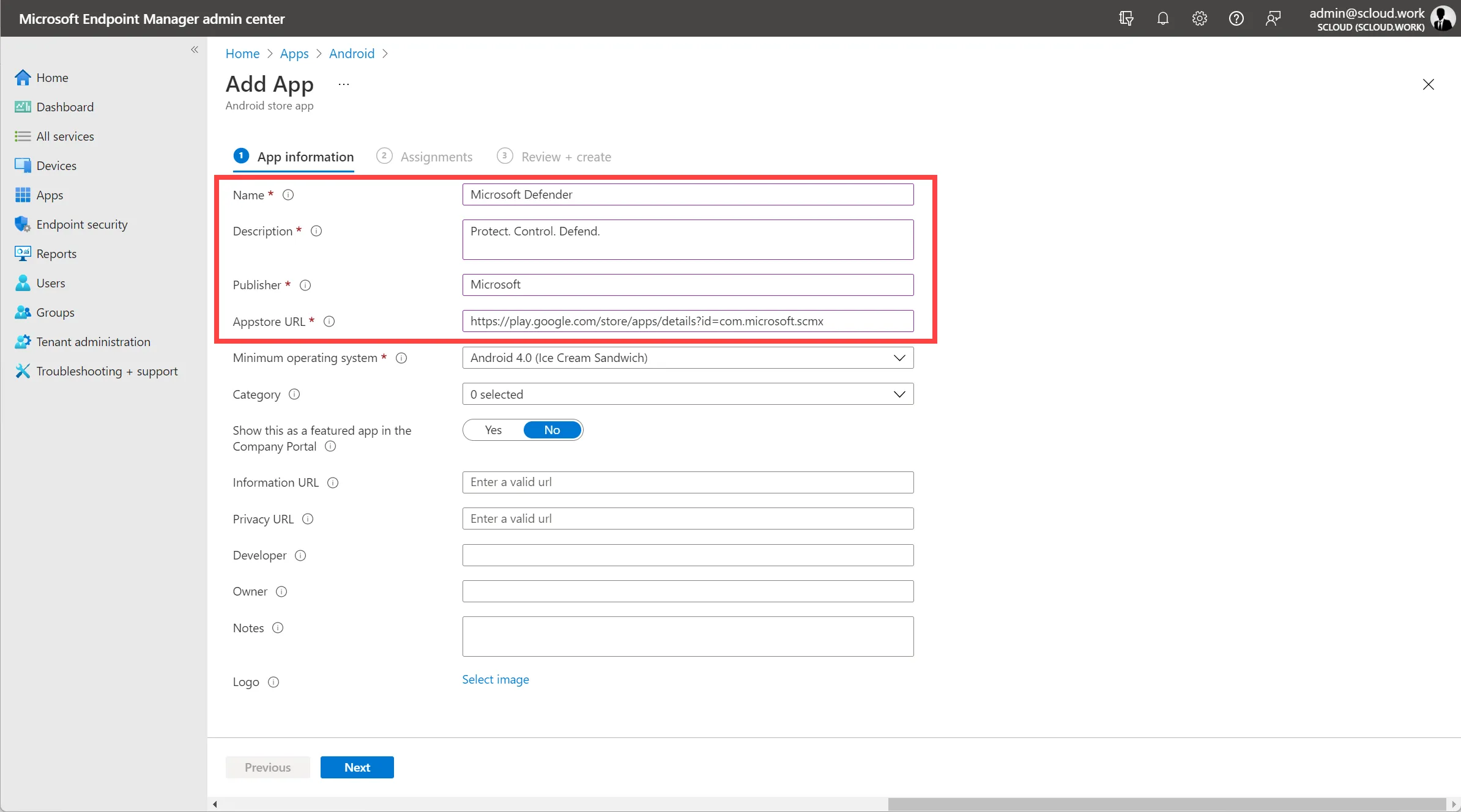Viewport: 1461px width, 812px height.
Task: Set featured app toggle to Yes
Action: 493,430
